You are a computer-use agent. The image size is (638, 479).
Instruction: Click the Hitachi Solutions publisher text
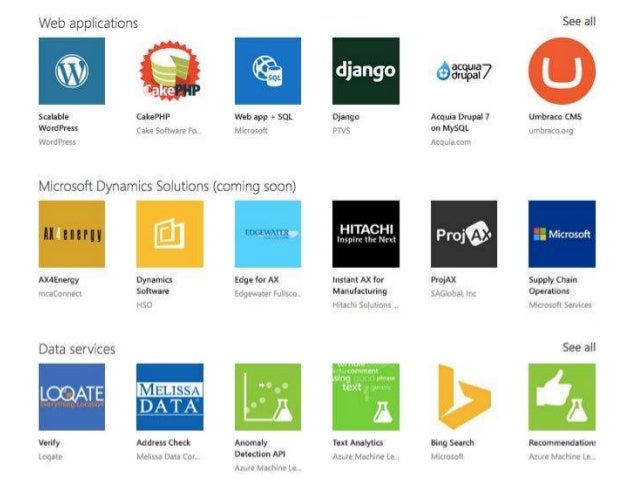(x=365, y=305)
